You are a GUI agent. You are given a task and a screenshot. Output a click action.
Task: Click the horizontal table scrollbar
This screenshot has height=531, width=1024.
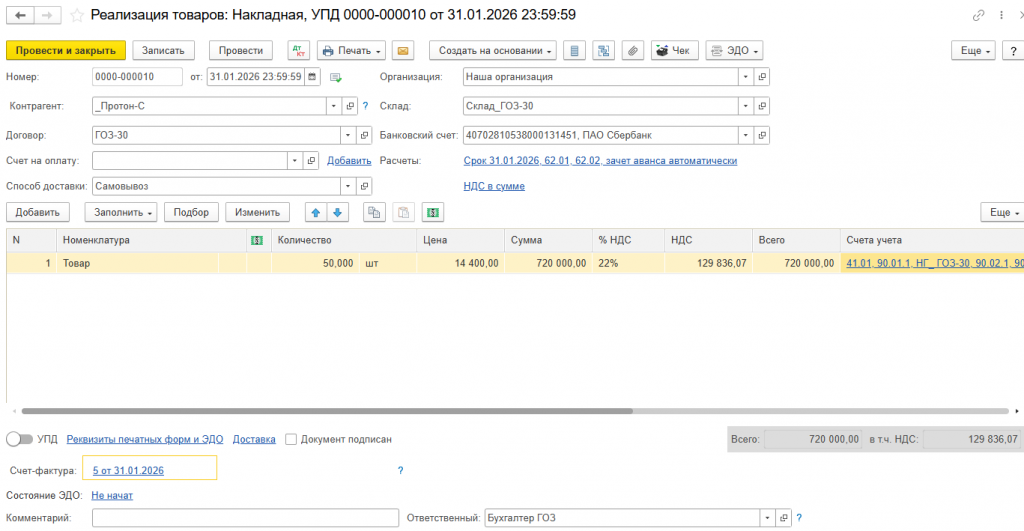coord(327,411)
